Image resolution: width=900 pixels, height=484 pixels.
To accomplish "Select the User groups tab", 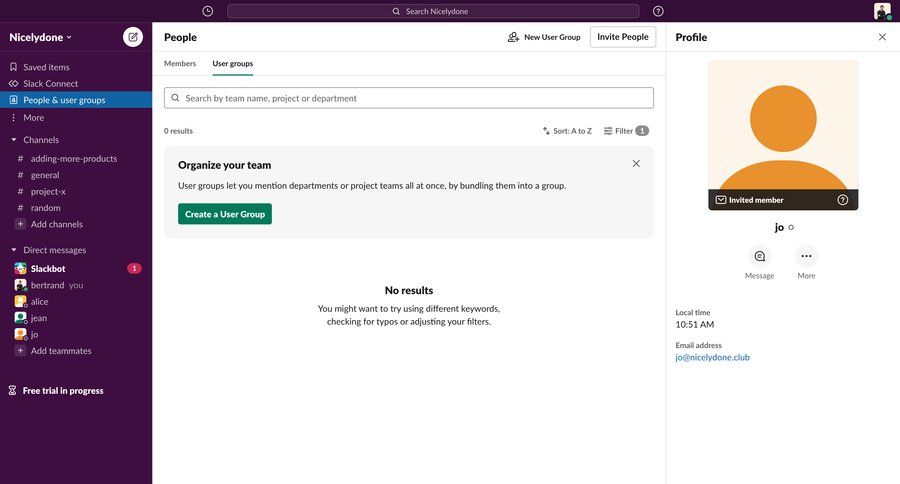I will click(x=232, y=64).
